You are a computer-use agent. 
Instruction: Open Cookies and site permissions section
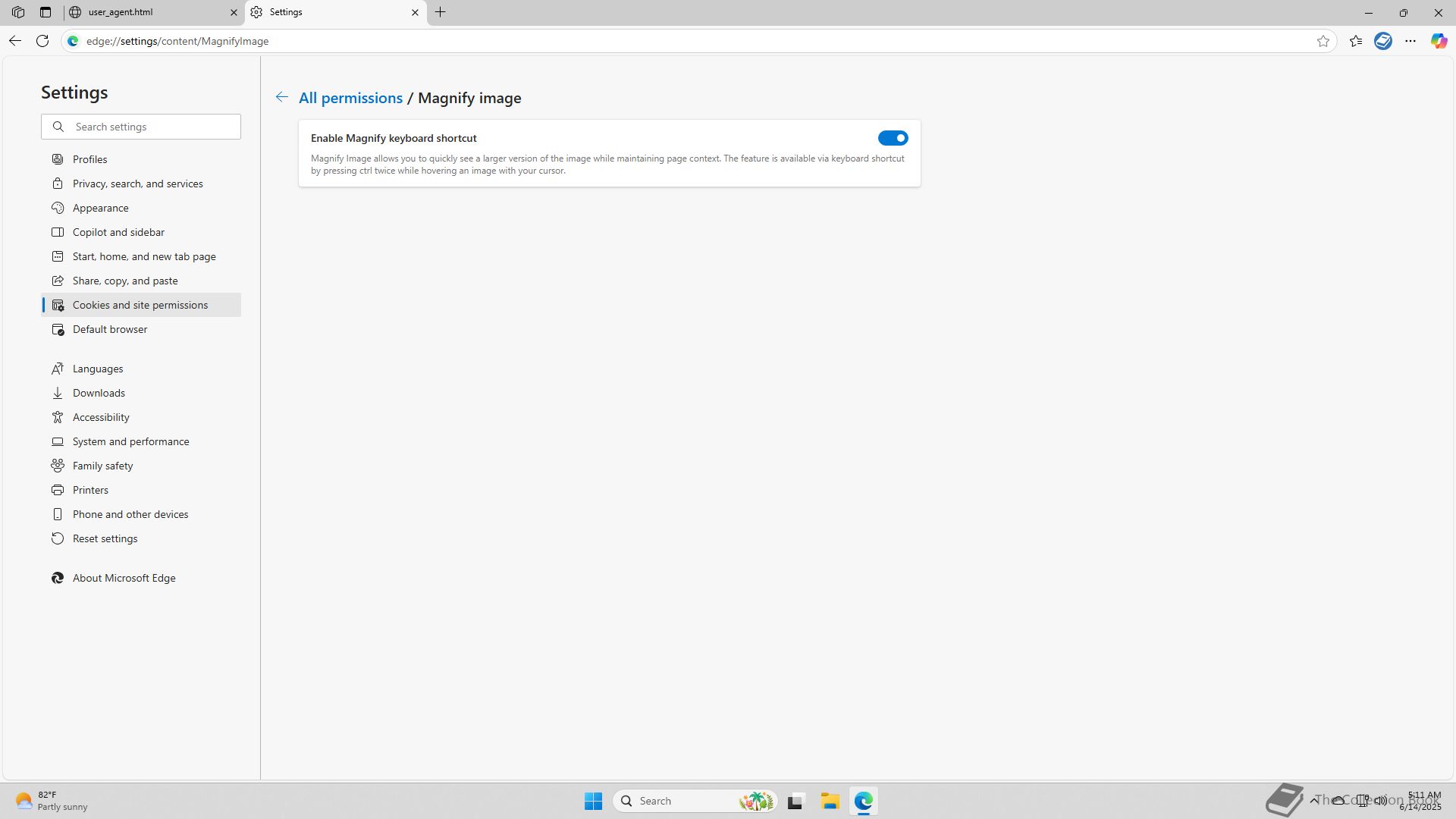pos(140,305)
